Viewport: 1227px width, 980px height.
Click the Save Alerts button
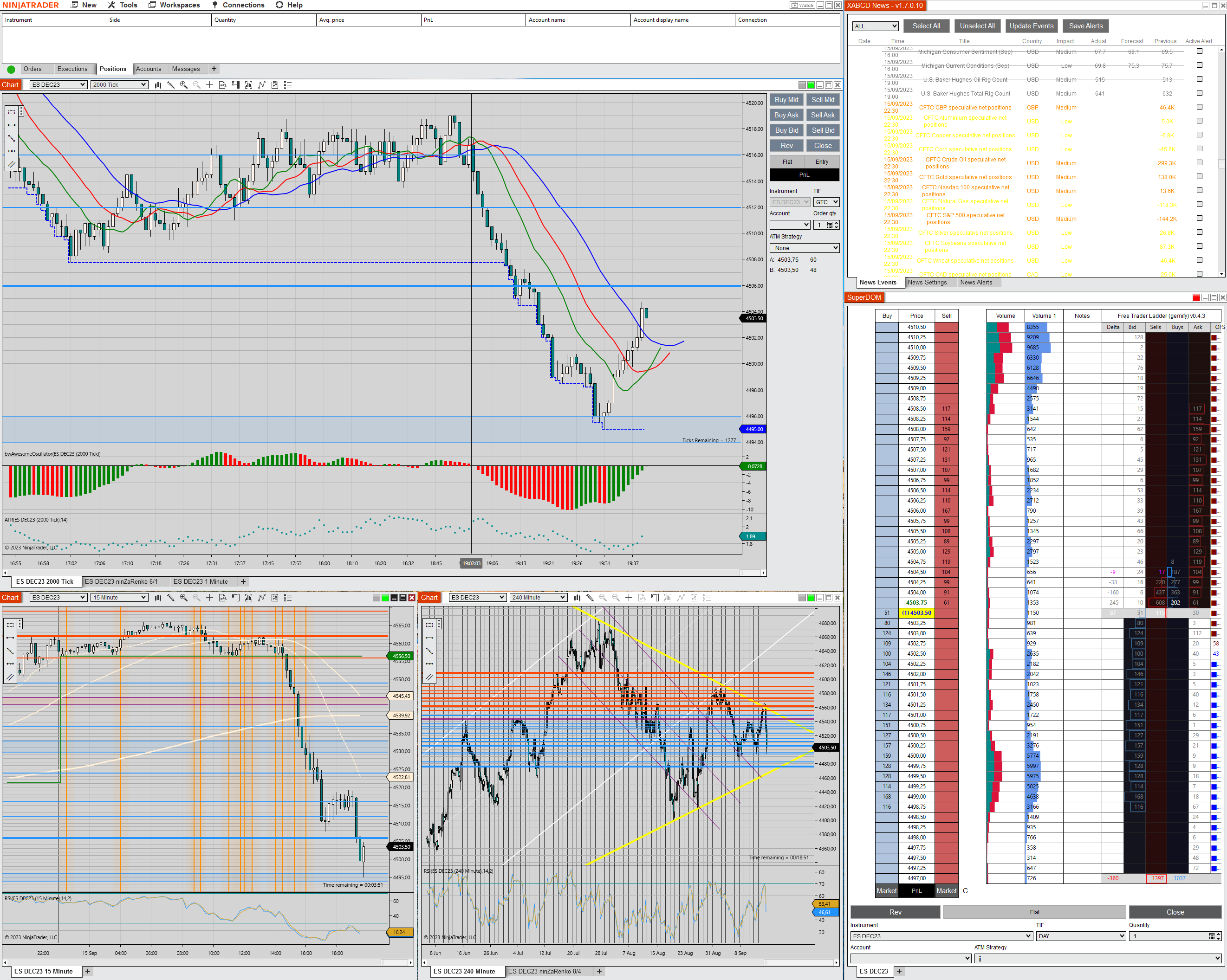tap(1086, 26)
